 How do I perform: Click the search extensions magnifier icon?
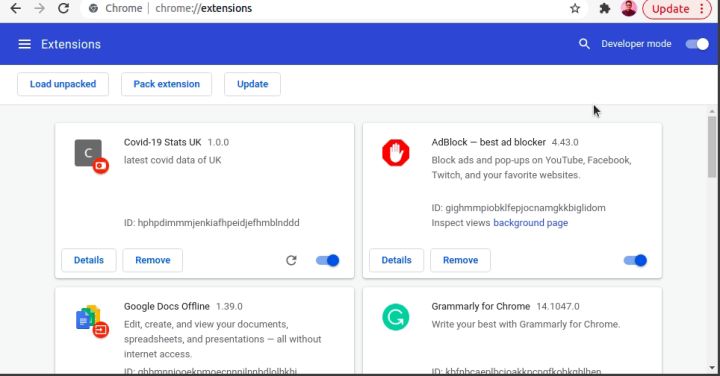(584, 44)
